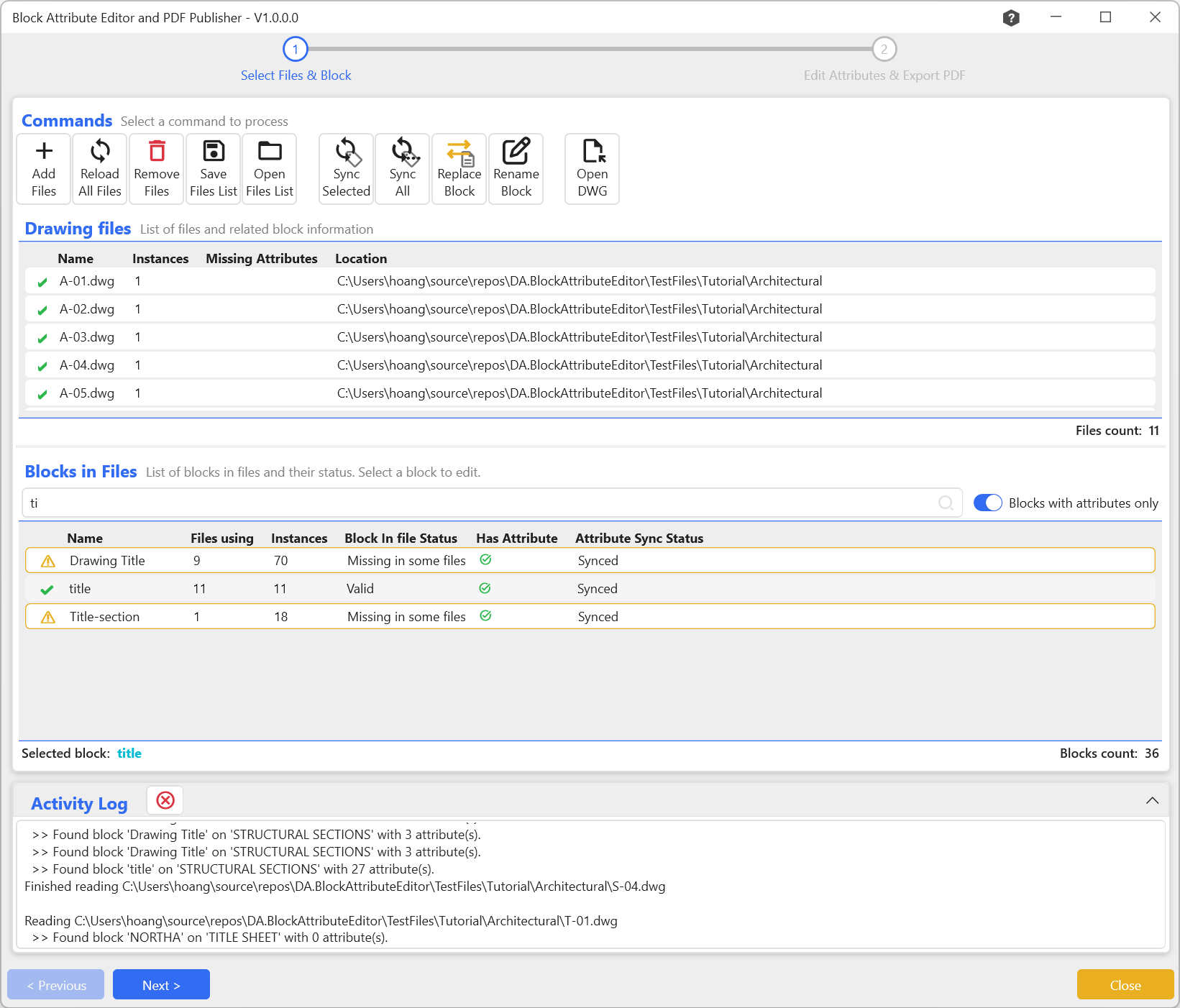The image size is (1180, 1008).
Task: Click the warning icon beside Drawing Title
Action: pos(48,561)
